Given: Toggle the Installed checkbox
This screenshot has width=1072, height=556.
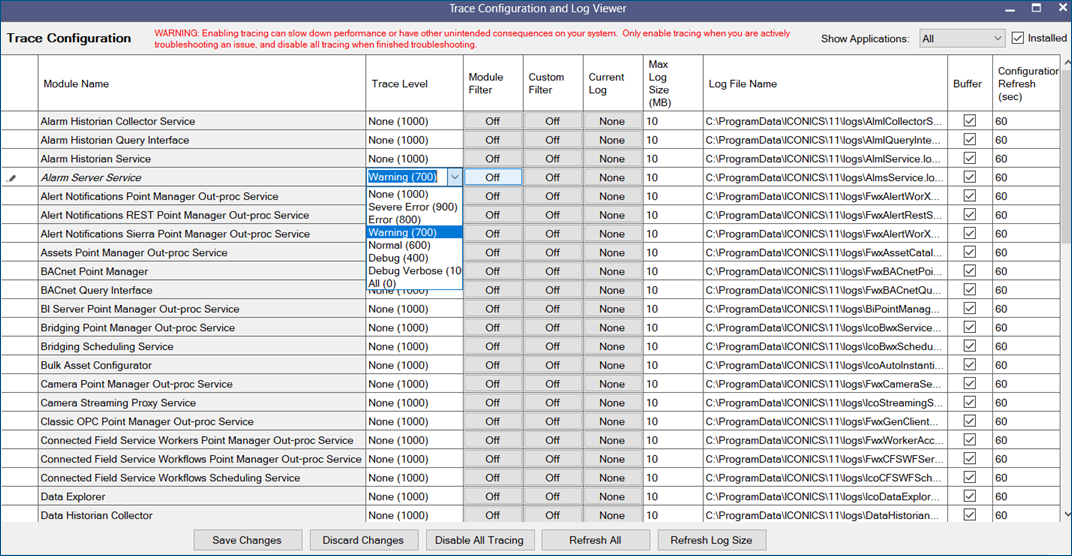Looking at the screenshot, I should coord(1018,38).
